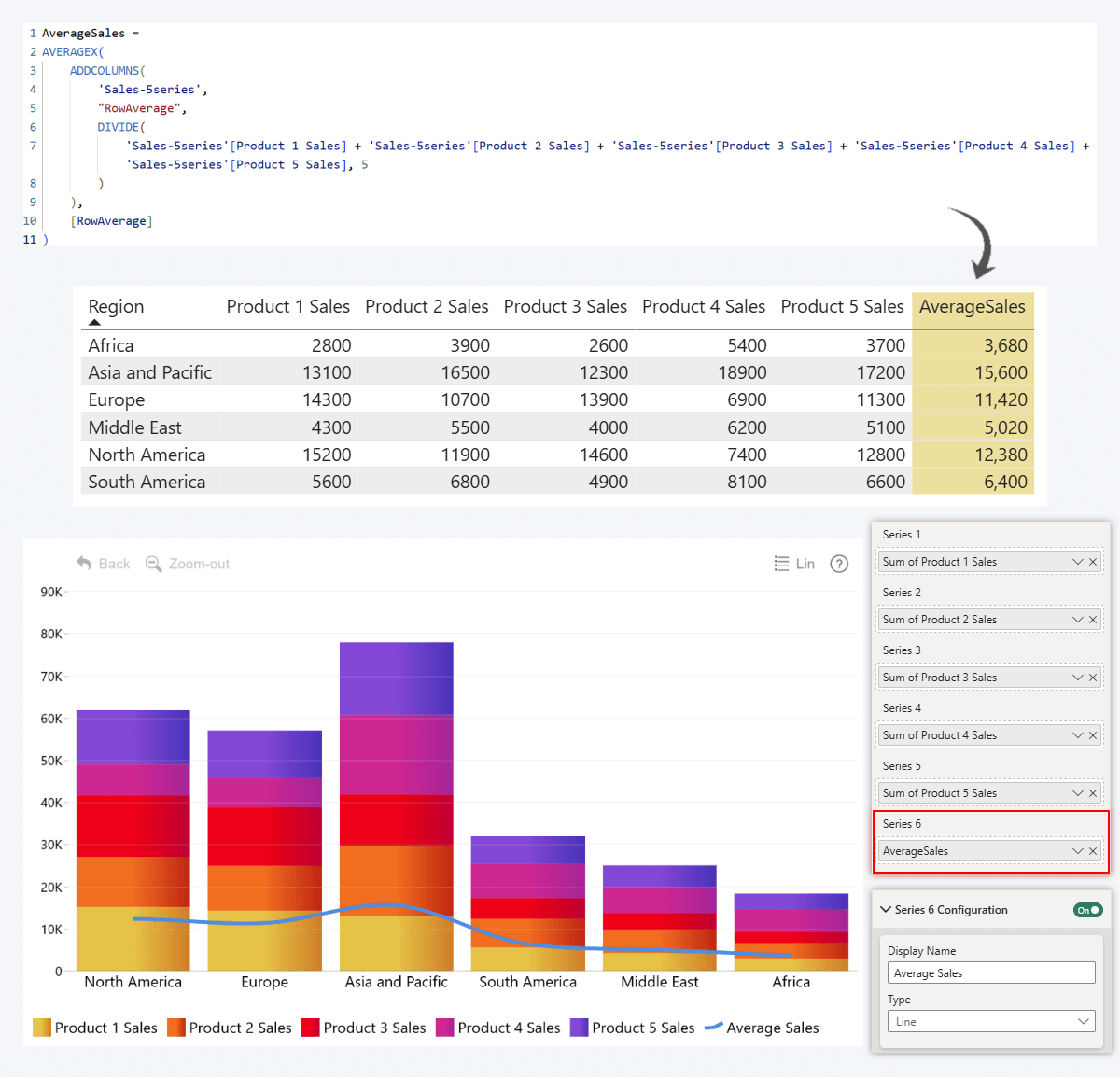Collapse the Series 6 Configuration section

pos(886,910)
